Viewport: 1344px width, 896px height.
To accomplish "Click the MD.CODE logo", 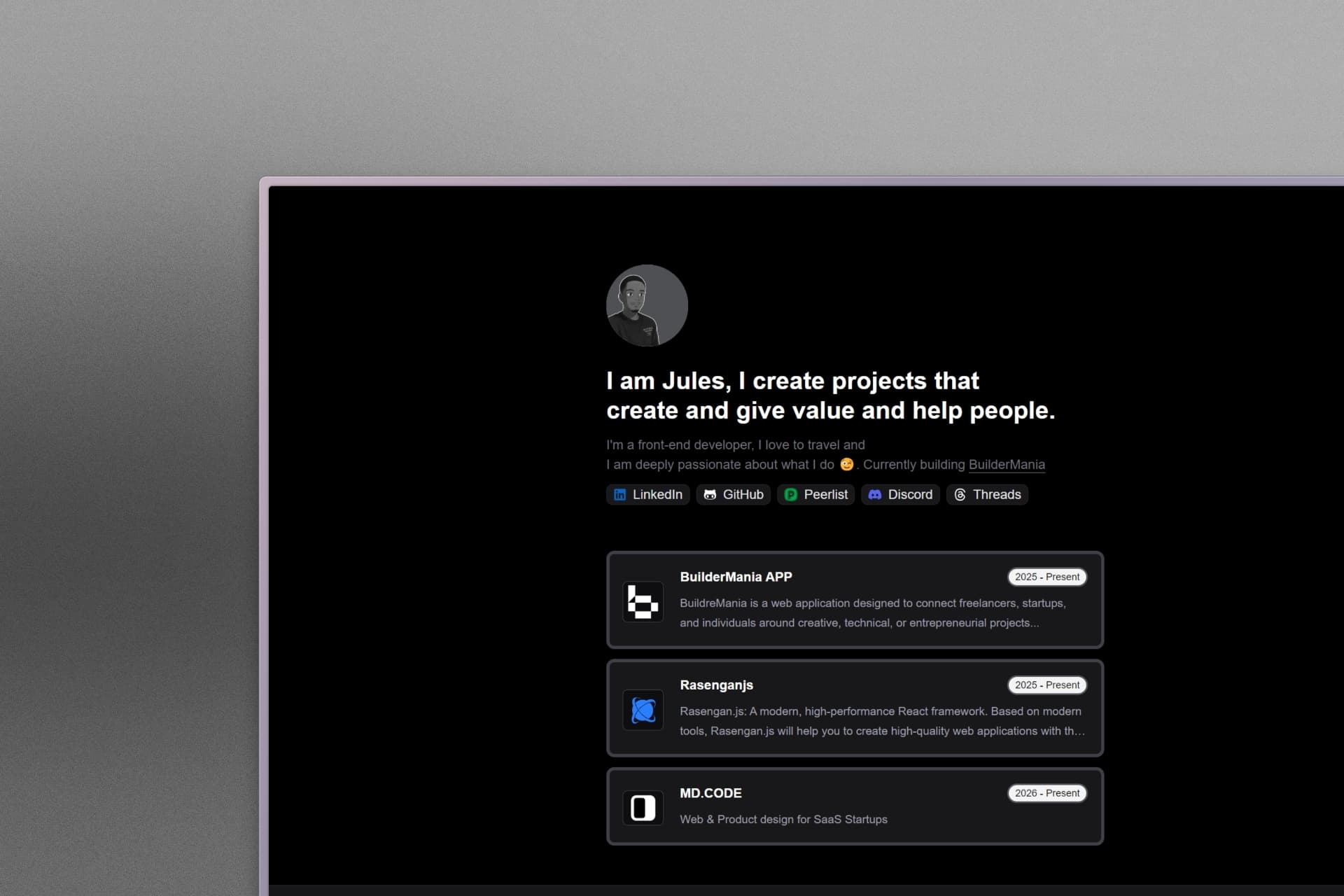I will 643,807.
